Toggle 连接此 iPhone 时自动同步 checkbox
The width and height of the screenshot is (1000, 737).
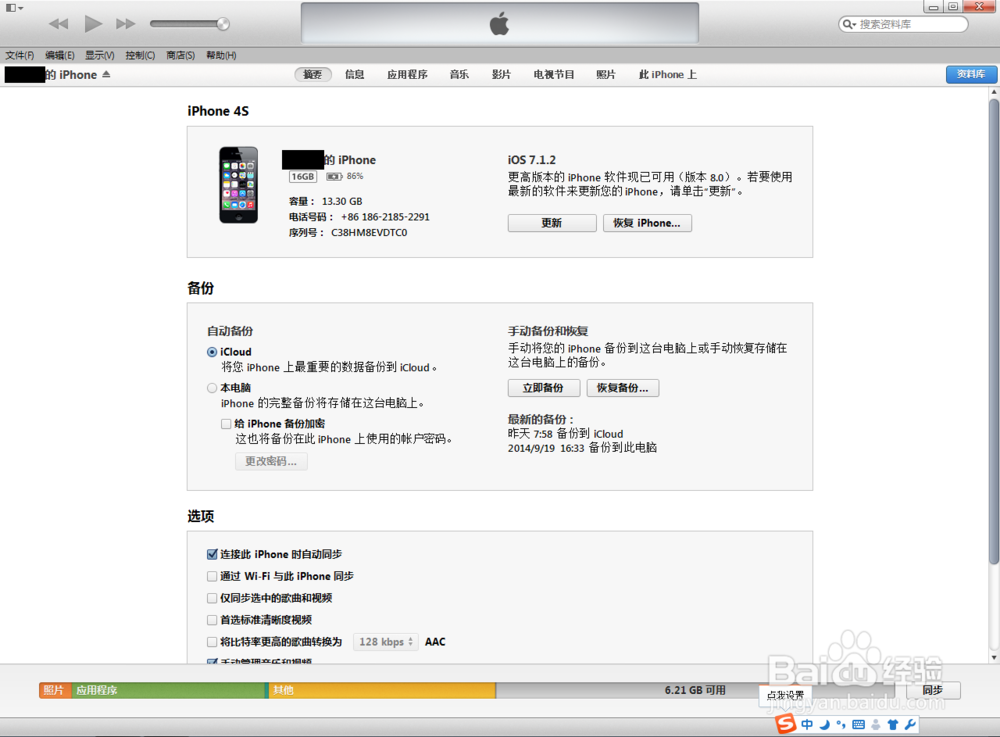(x=212, y=554)
